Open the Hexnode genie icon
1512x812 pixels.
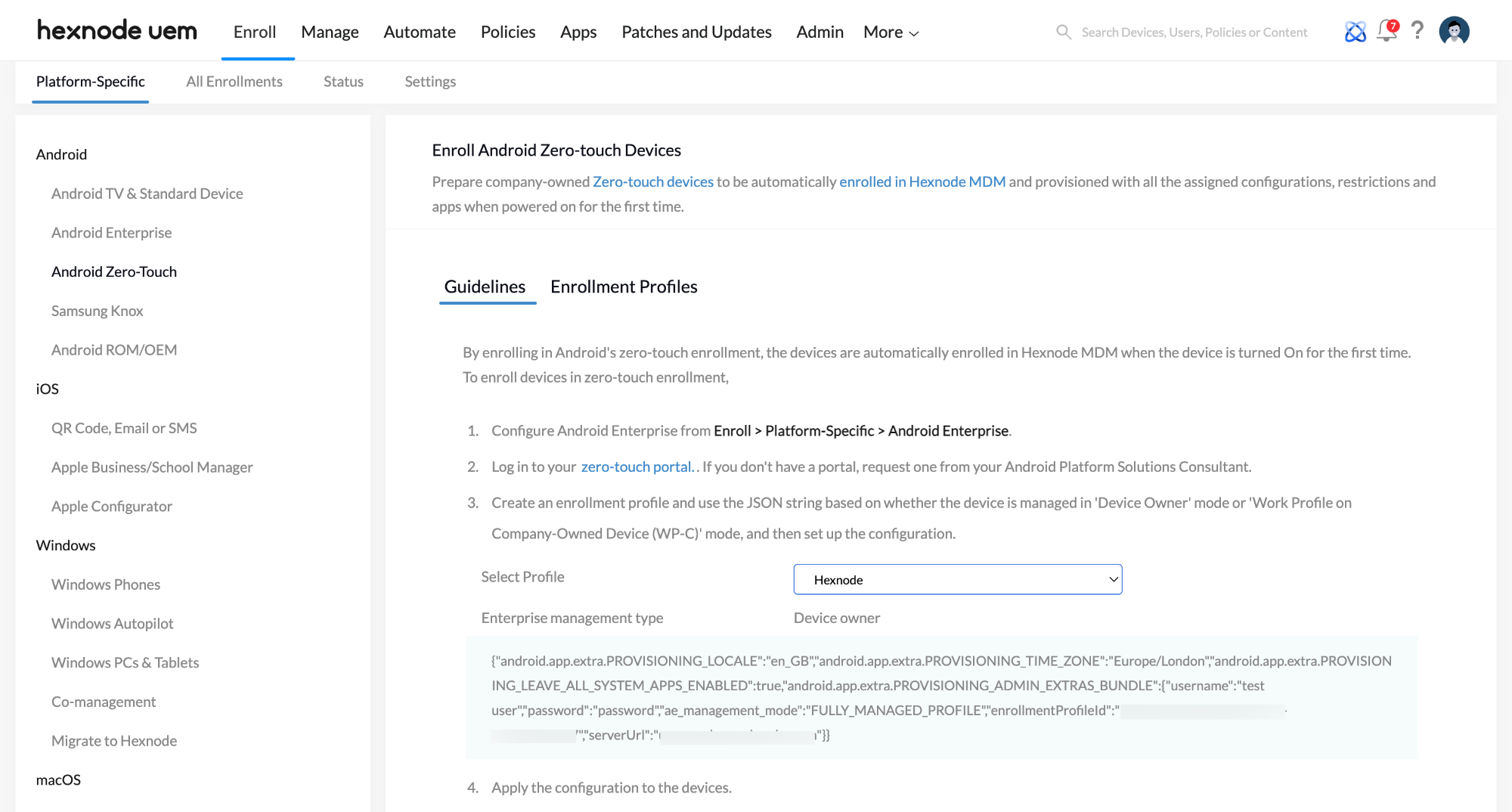(1356, 31)
